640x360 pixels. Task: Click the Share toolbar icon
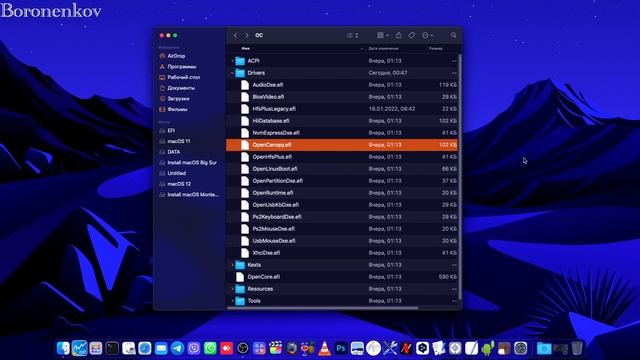(399, 36)
